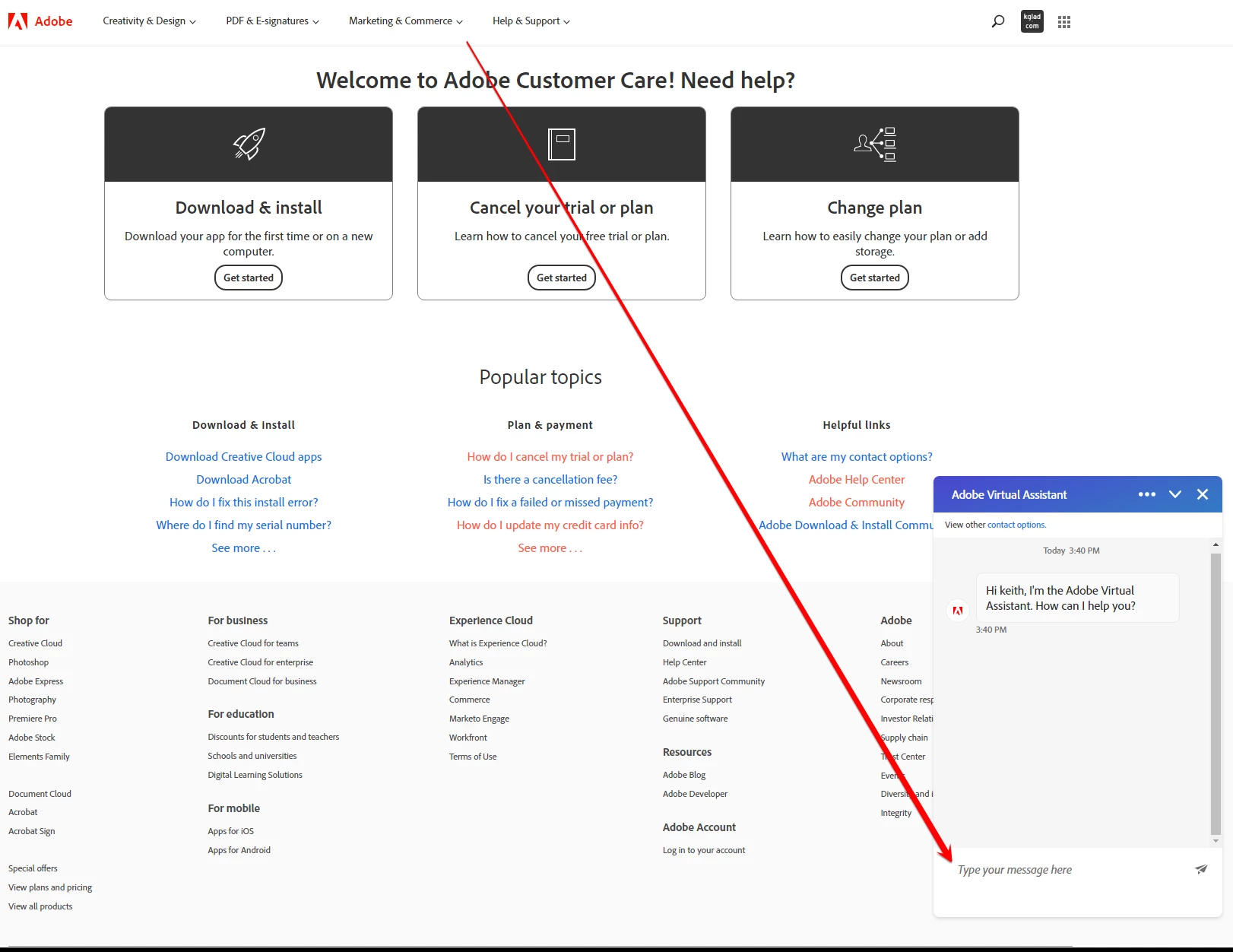Click contact options link in chat
This screenshot has width=1233, height=952.
coord(1016,525)
